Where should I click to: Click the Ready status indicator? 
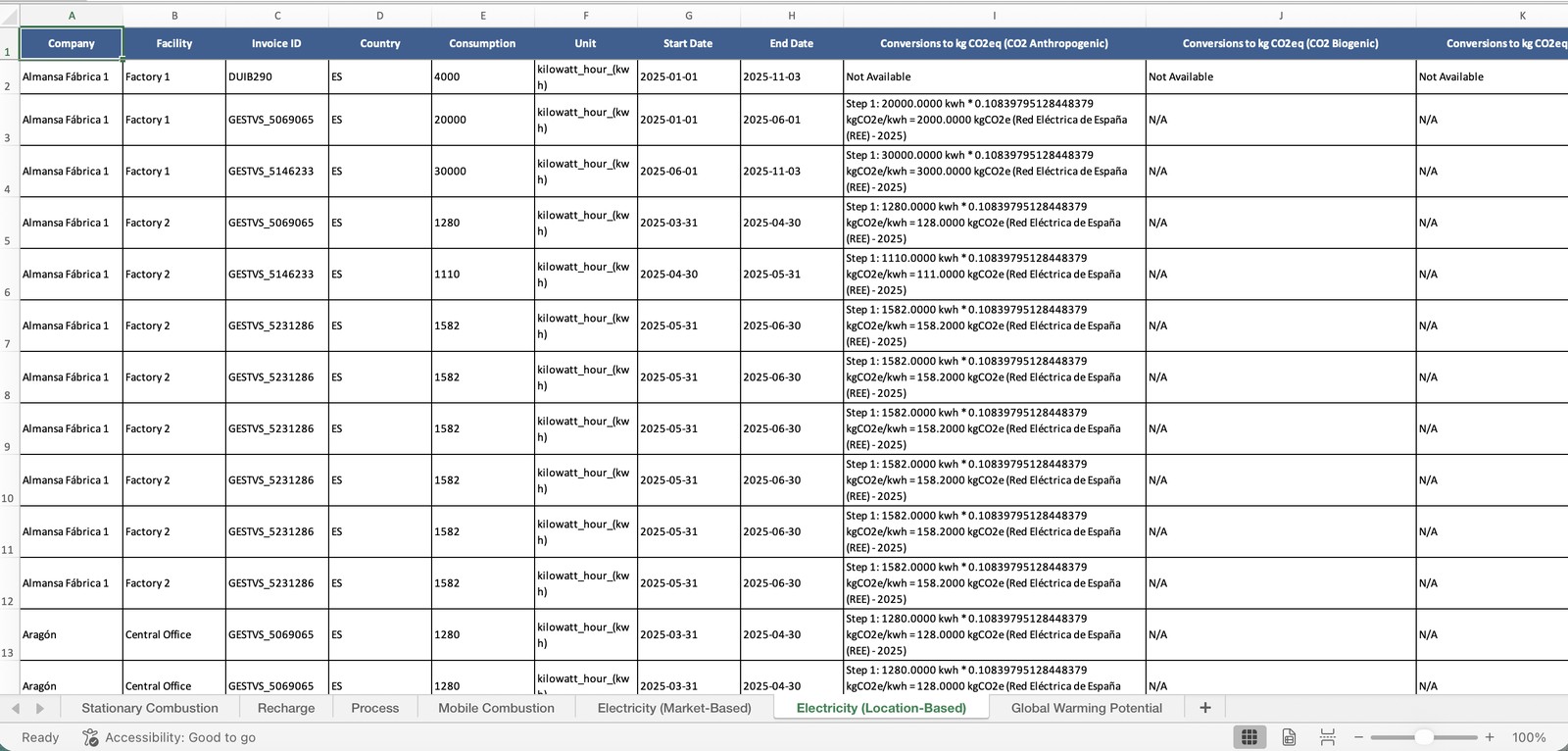[x=40, y=737]
